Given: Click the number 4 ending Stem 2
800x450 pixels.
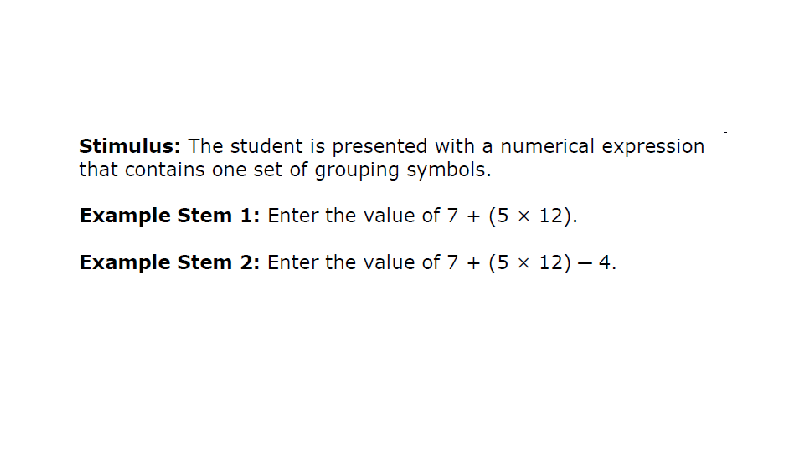Looking at the screenshot, I should point(605,263).
